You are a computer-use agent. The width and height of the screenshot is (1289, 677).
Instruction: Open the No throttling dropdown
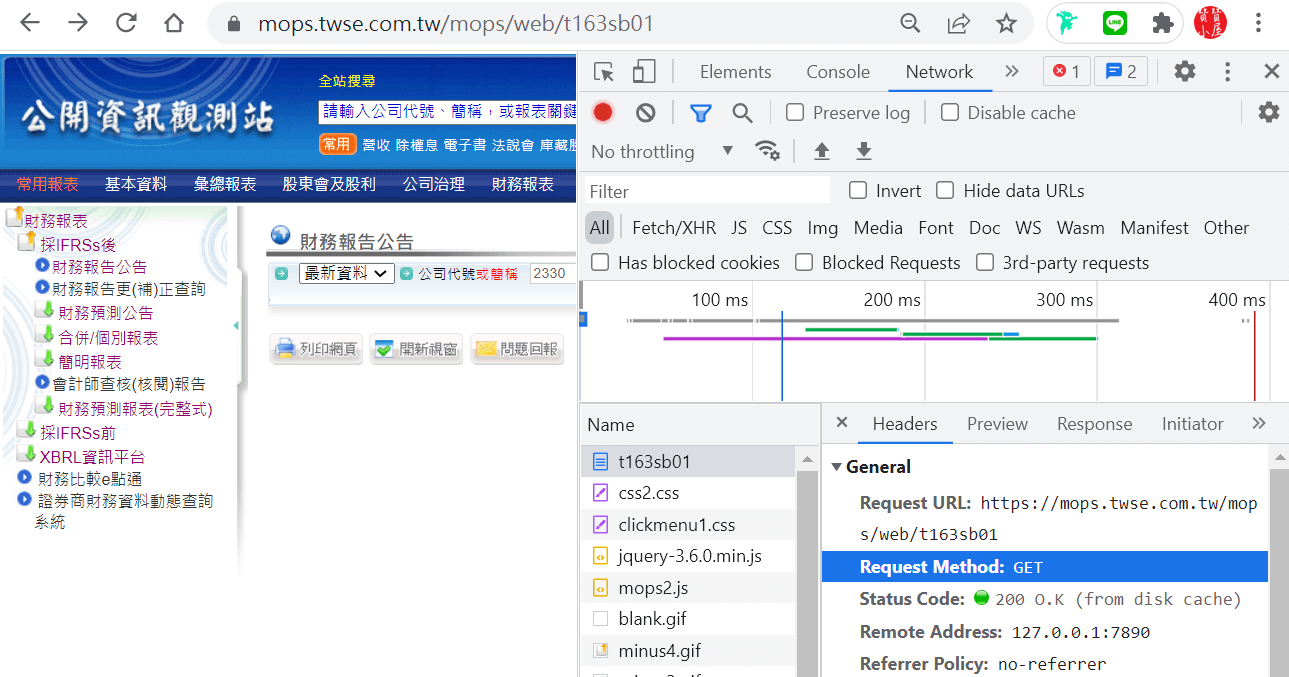coord(662,151)
